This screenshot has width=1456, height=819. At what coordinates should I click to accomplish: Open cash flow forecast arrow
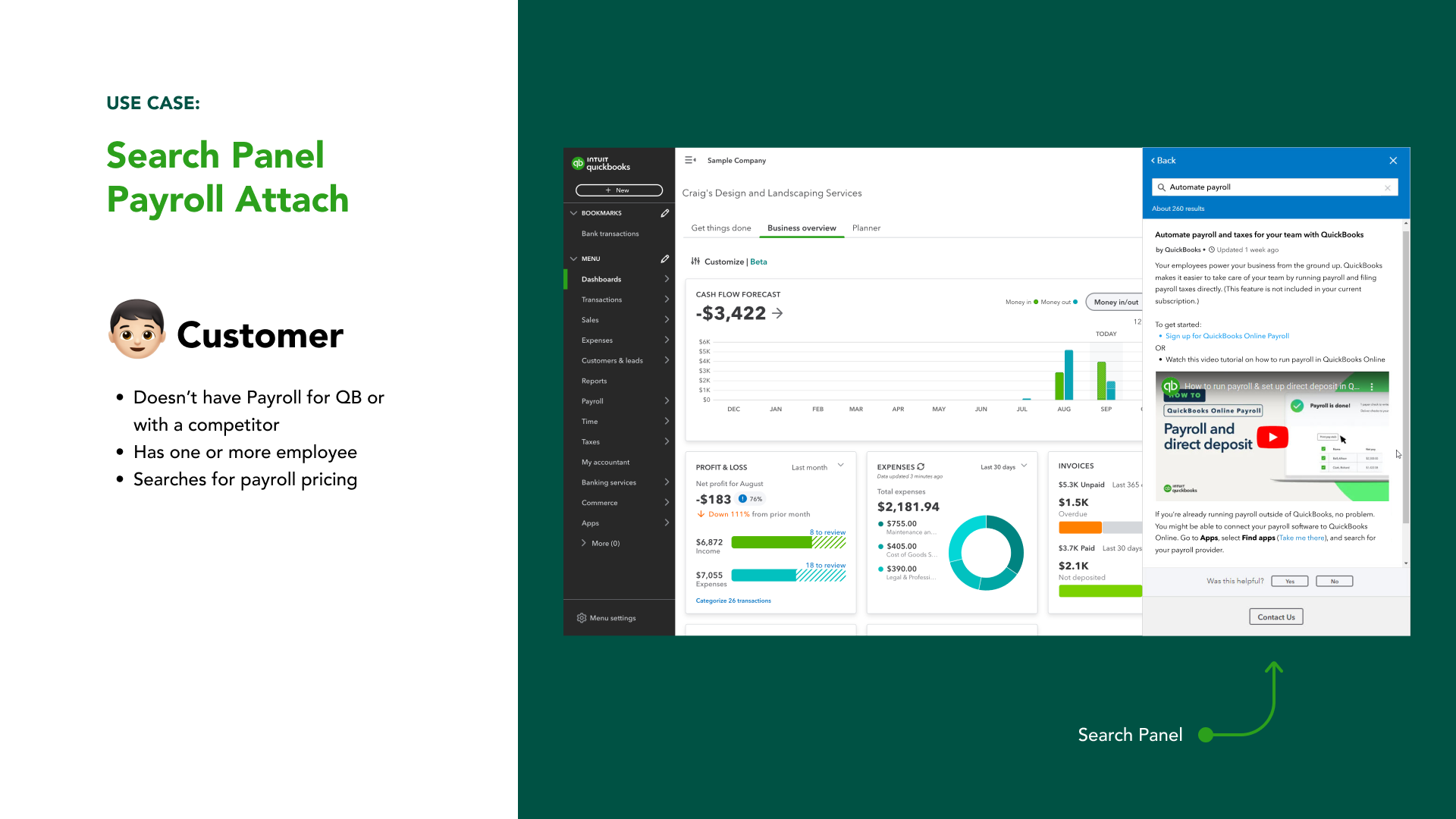click(x=777, y=313)
